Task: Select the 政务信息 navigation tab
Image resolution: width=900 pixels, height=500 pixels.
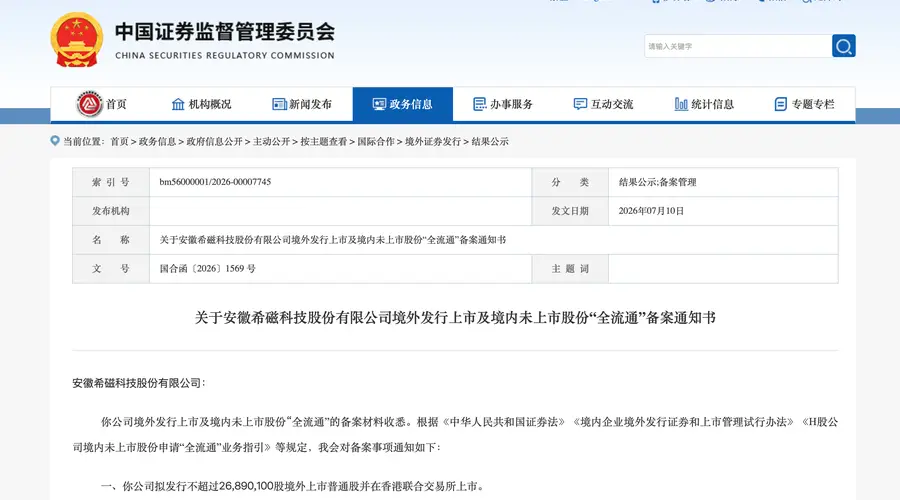Action: pos(402,104)
